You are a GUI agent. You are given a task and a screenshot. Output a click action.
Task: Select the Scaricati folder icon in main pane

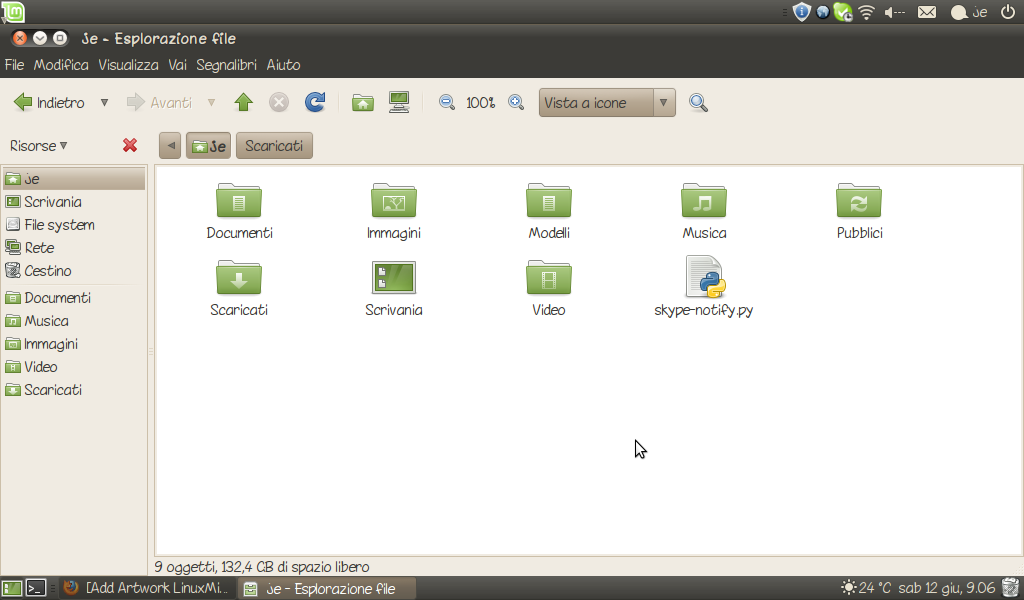[239, 278]
